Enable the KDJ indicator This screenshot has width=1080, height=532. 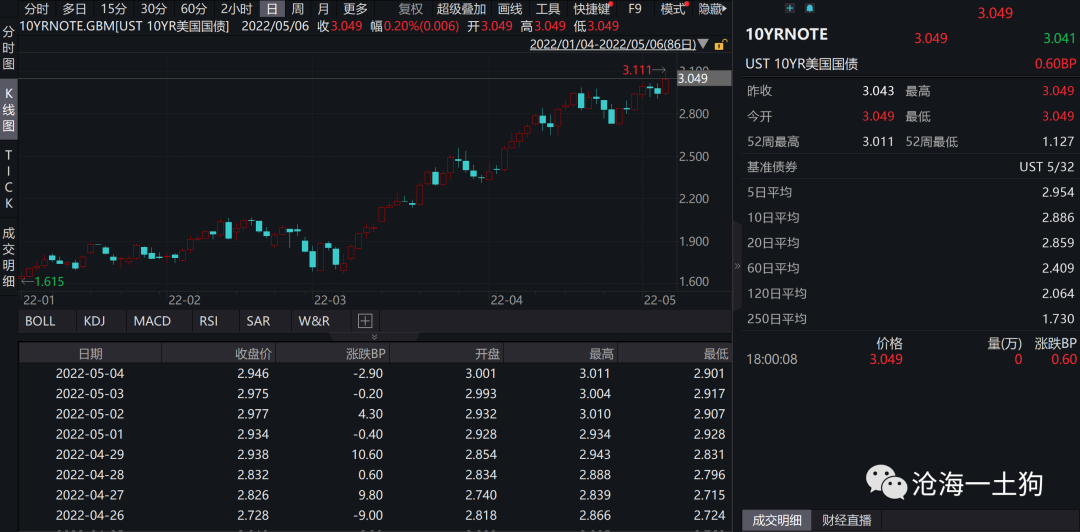click(x=96, y=320)
